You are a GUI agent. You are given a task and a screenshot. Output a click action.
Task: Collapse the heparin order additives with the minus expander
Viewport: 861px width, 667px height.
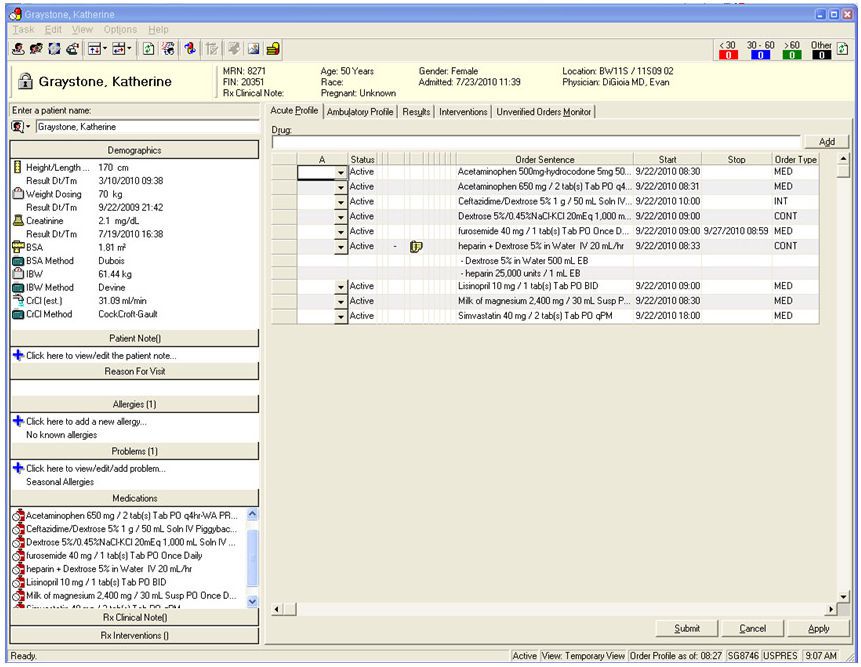[x=394, y=247]
